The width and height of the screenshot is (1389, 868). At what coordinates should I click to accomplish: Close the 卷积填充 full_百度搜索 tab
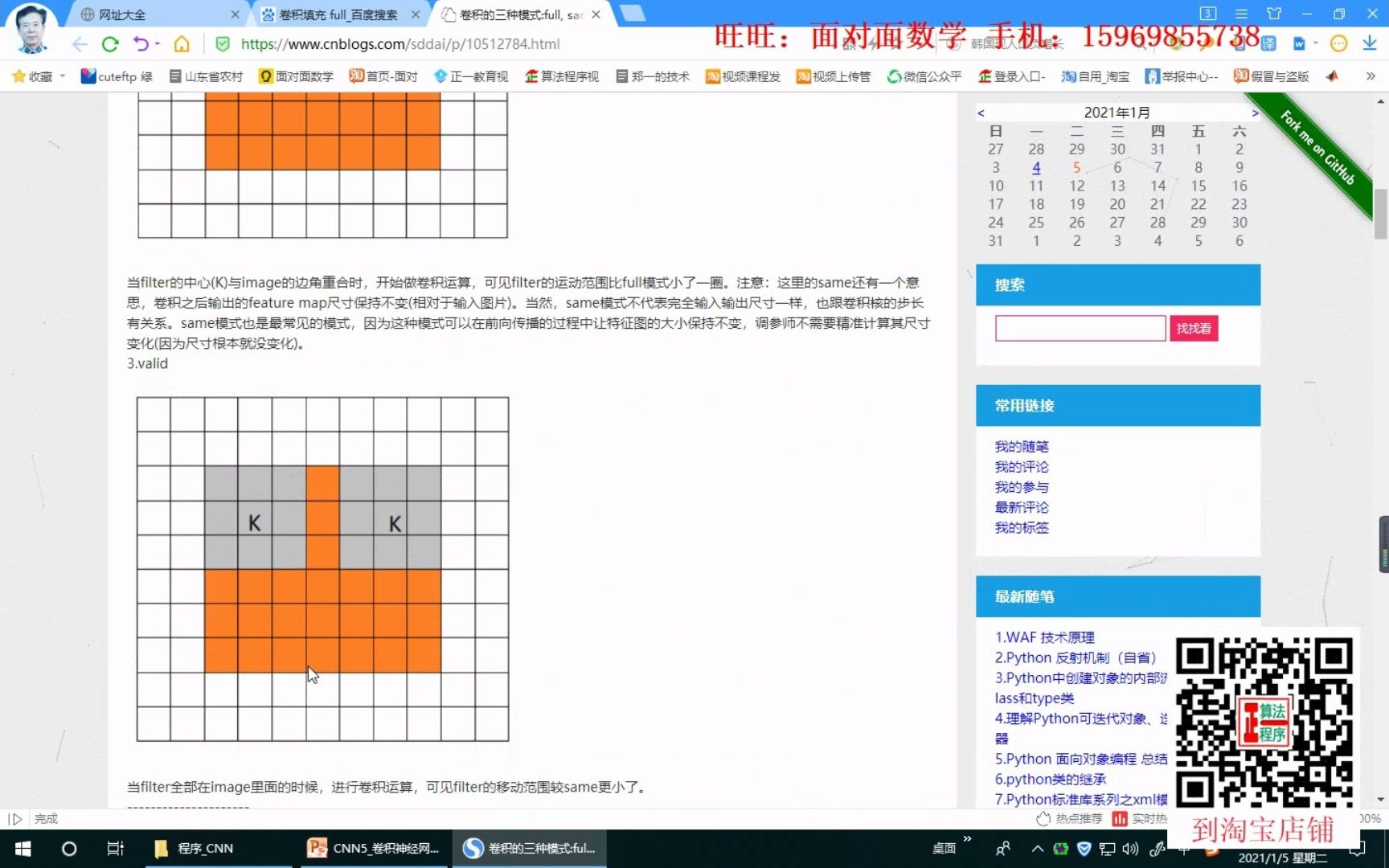(x=415, y=14)
